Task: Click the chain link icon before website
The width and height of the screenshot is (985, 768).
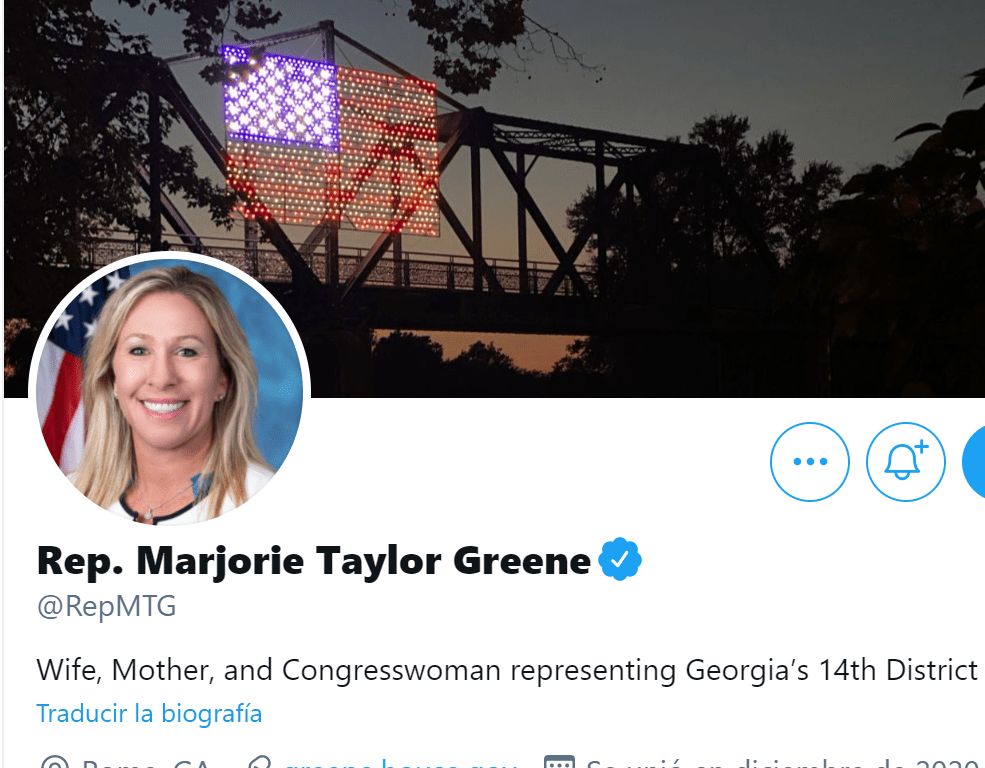Action: point(259,762)
